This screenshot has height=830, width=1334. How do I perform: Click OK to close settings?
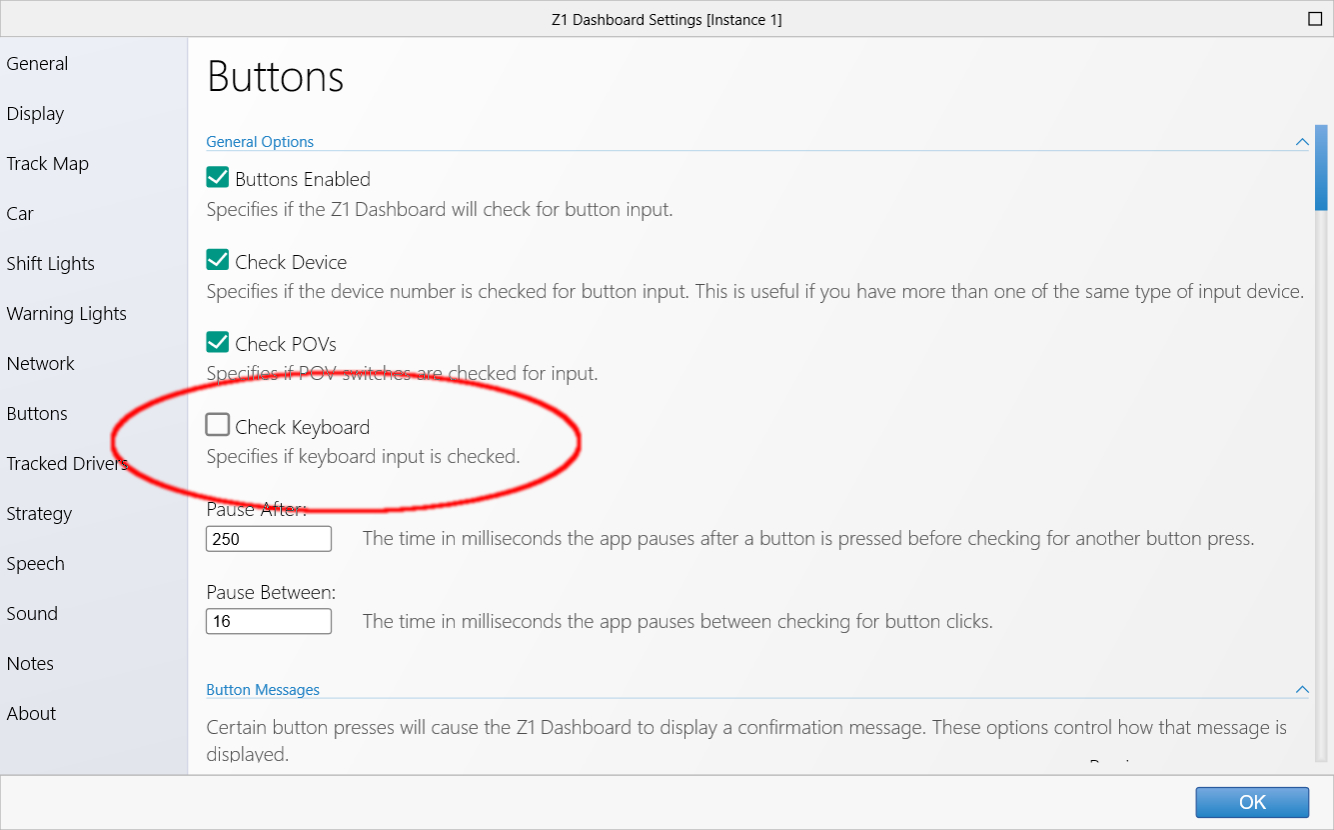pos(1252,802)
